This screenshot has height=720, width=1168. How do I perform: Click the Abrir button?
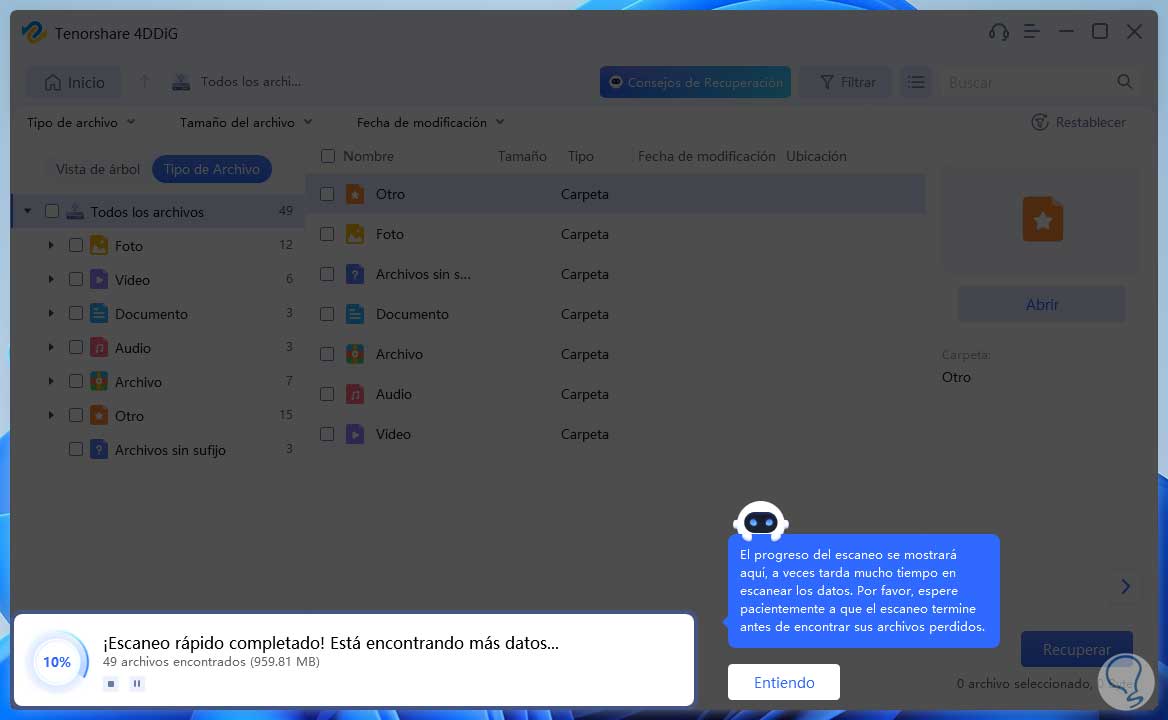[x=1041, y=304]
